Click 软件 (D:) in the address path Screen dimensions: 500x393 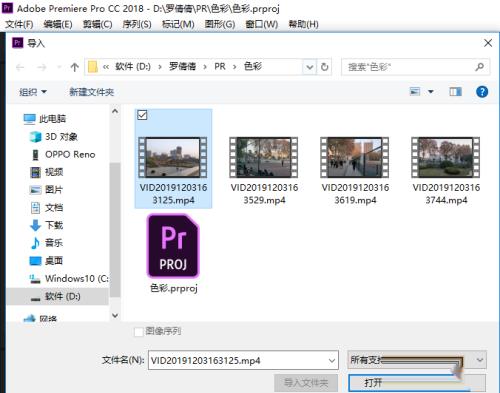click(x=133, y=67)
